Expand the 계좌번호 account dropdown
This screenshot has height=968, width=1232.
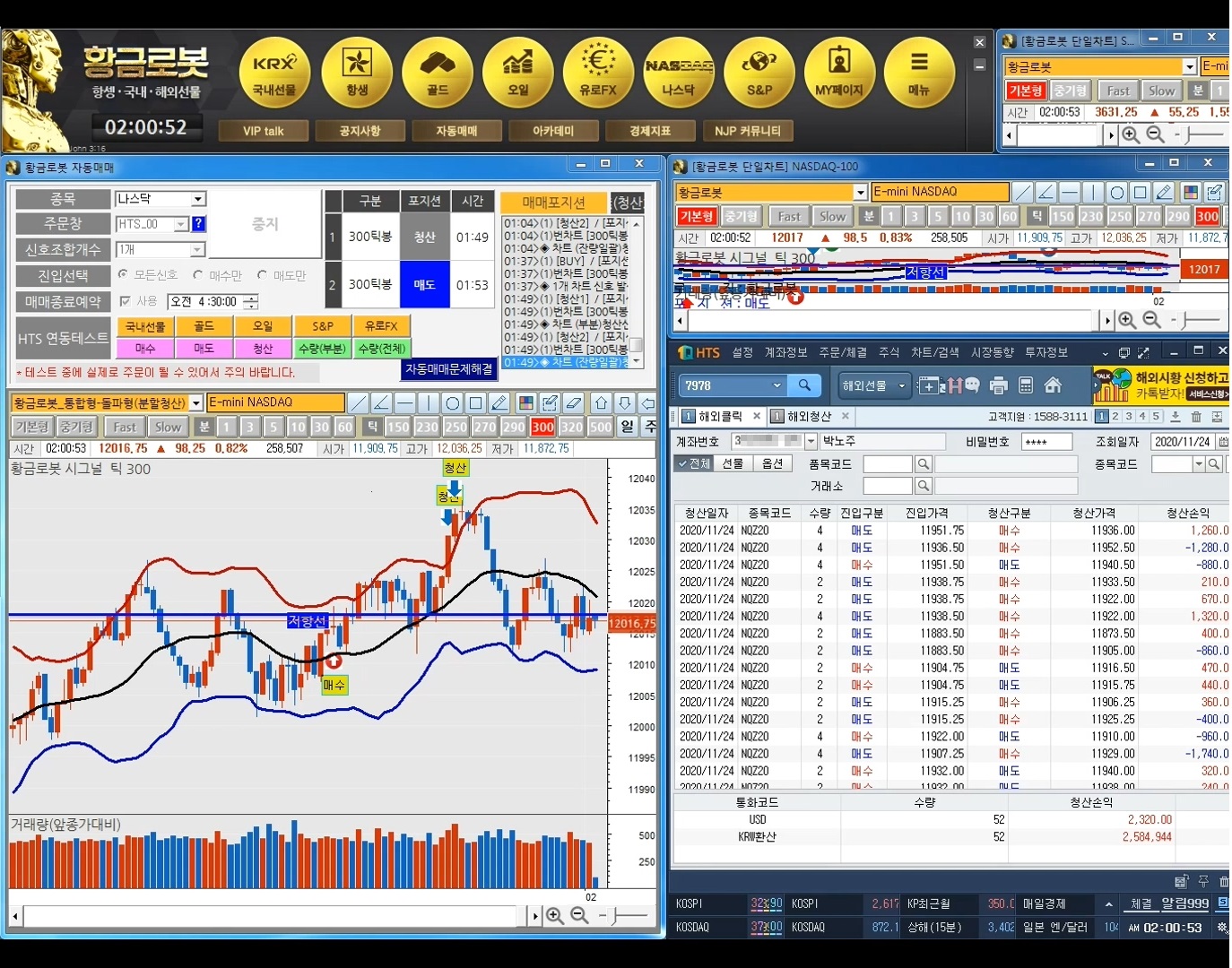(x=811, y=441)
